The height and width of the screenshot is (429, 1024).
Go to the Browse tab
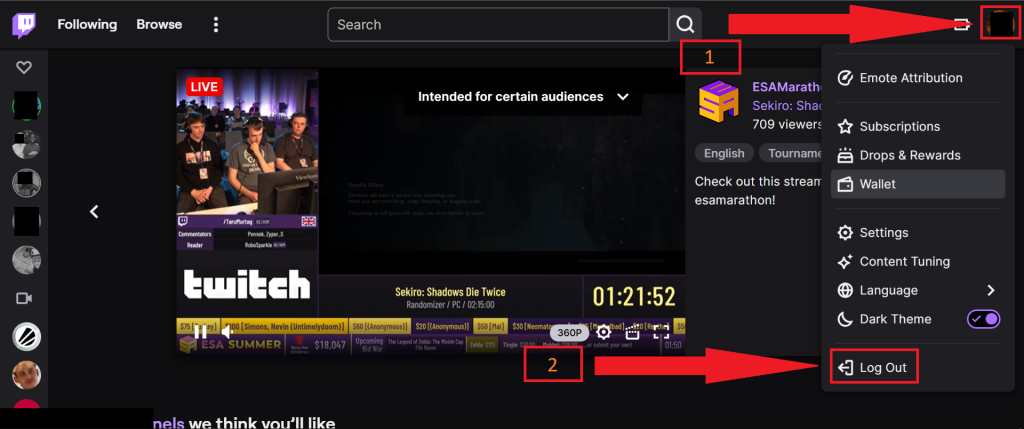(x=159, y=25)
